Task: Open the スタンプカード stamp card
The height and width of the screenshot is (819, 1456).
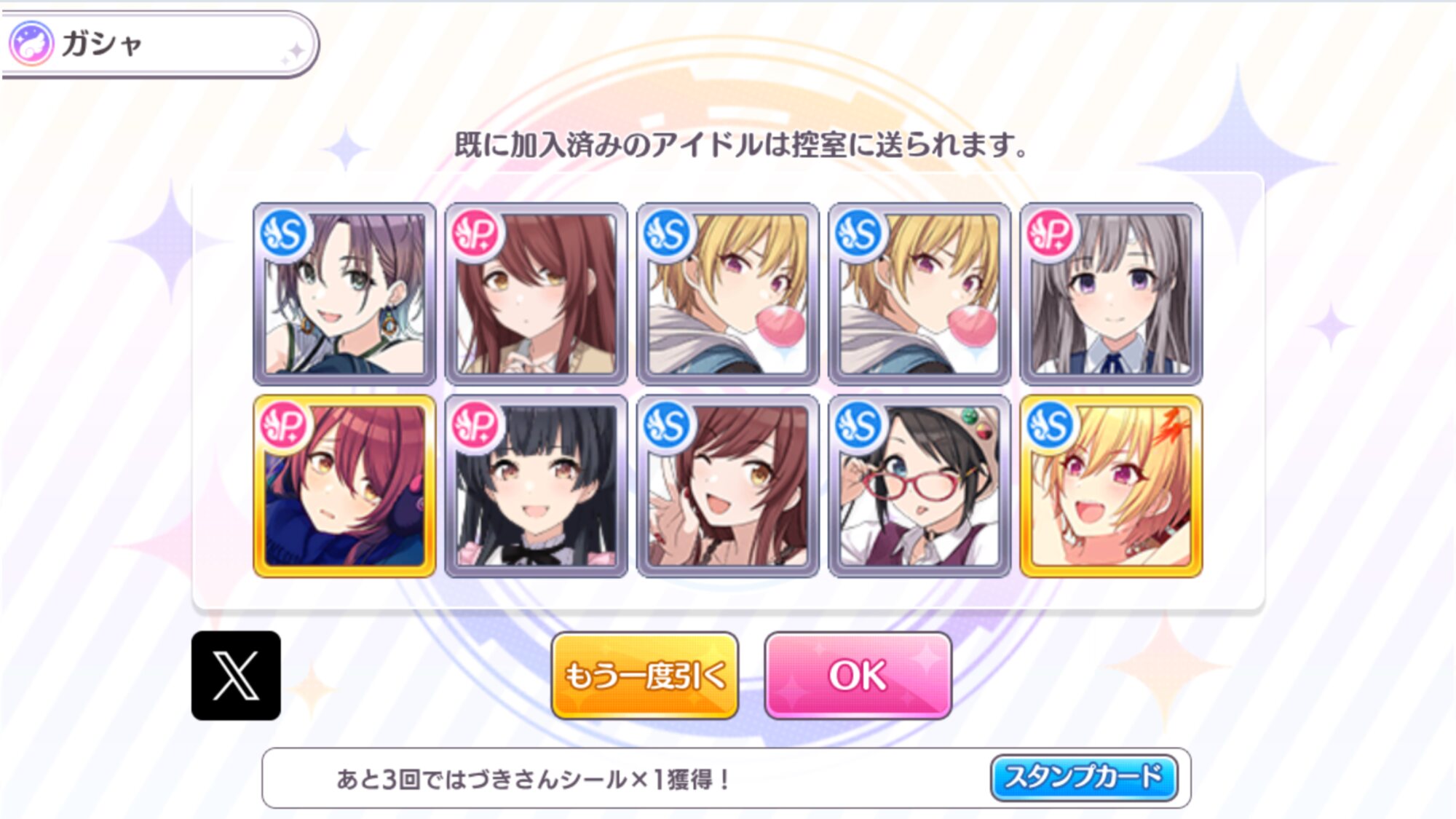Action: [1084, 778]
